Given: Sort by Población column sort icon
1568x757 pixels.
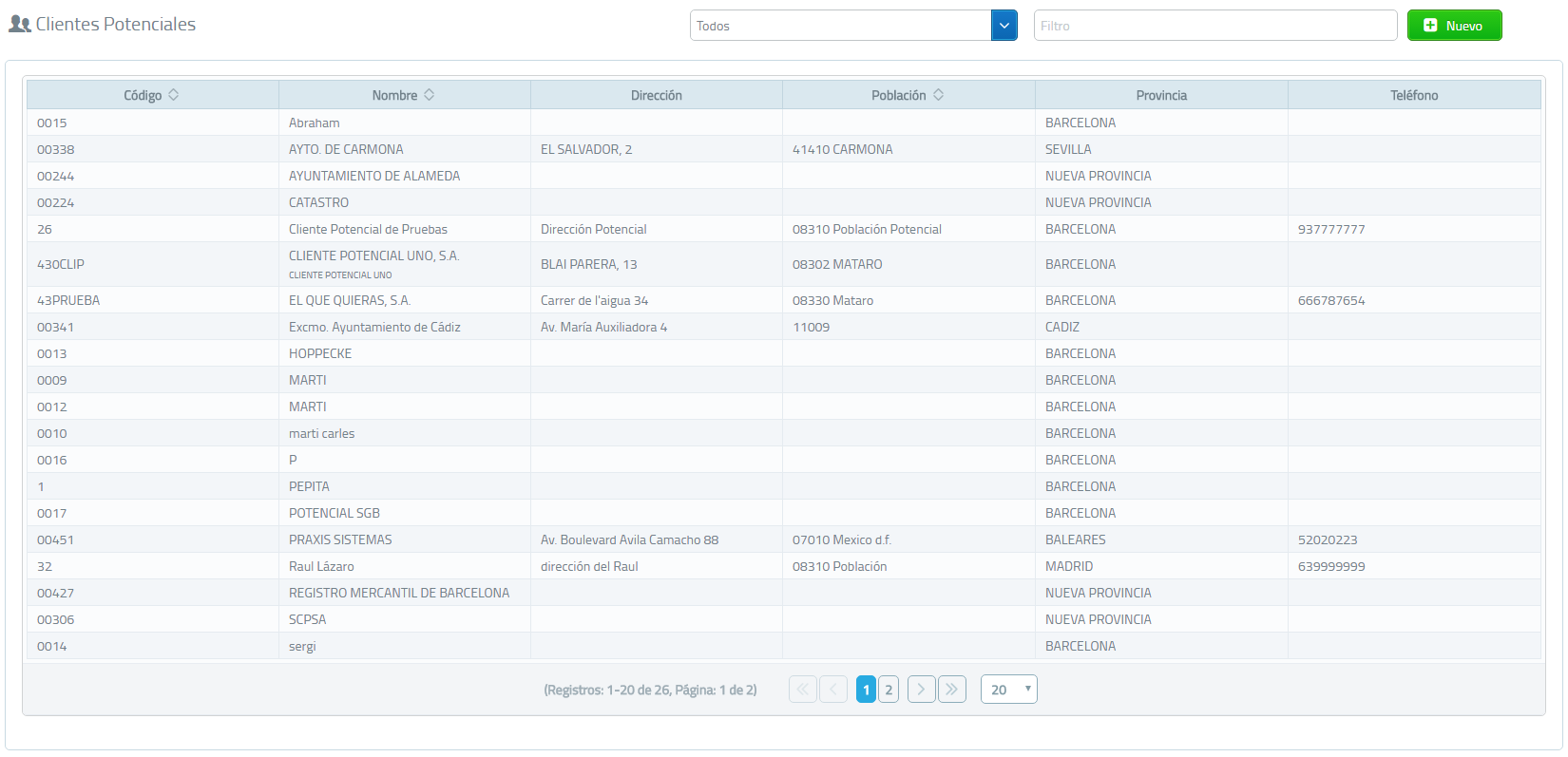Looking at the screenshot, I should pyautogui.click(x=939, y=95).
